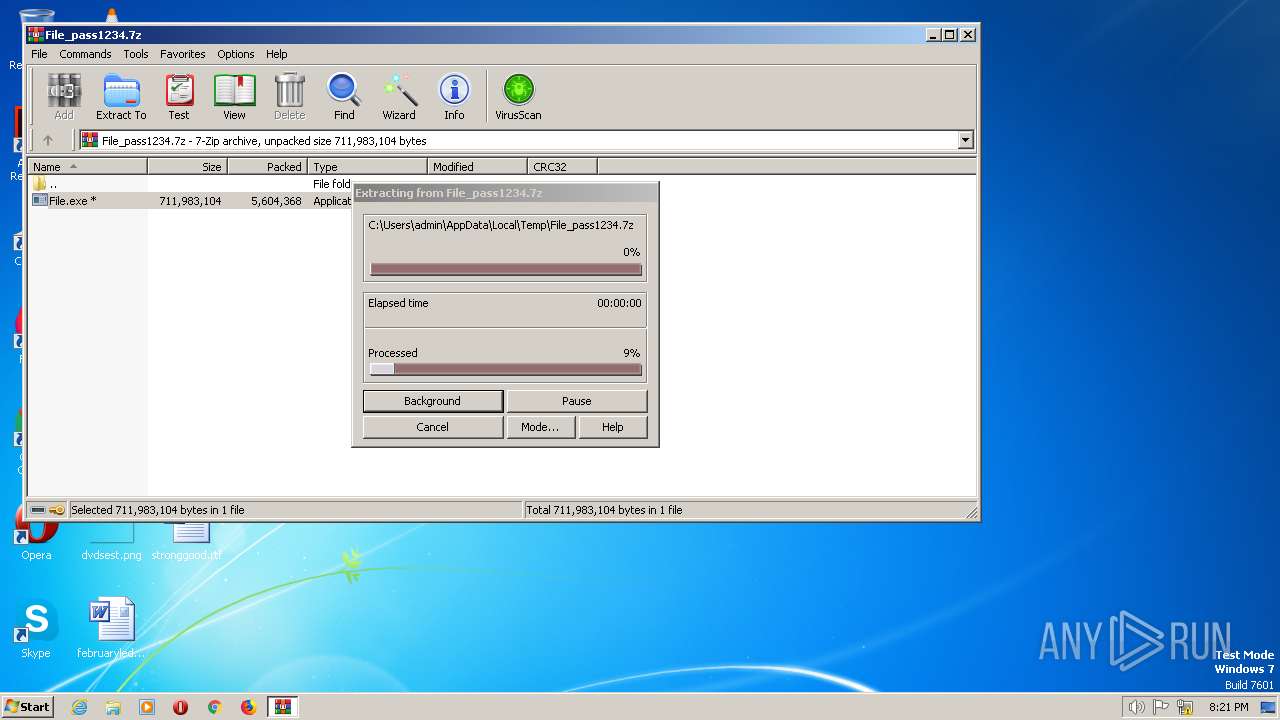This screenshot has height=720, width=1280.
Task: Click the Processed progress bar
Action: (x=505, y=369)
